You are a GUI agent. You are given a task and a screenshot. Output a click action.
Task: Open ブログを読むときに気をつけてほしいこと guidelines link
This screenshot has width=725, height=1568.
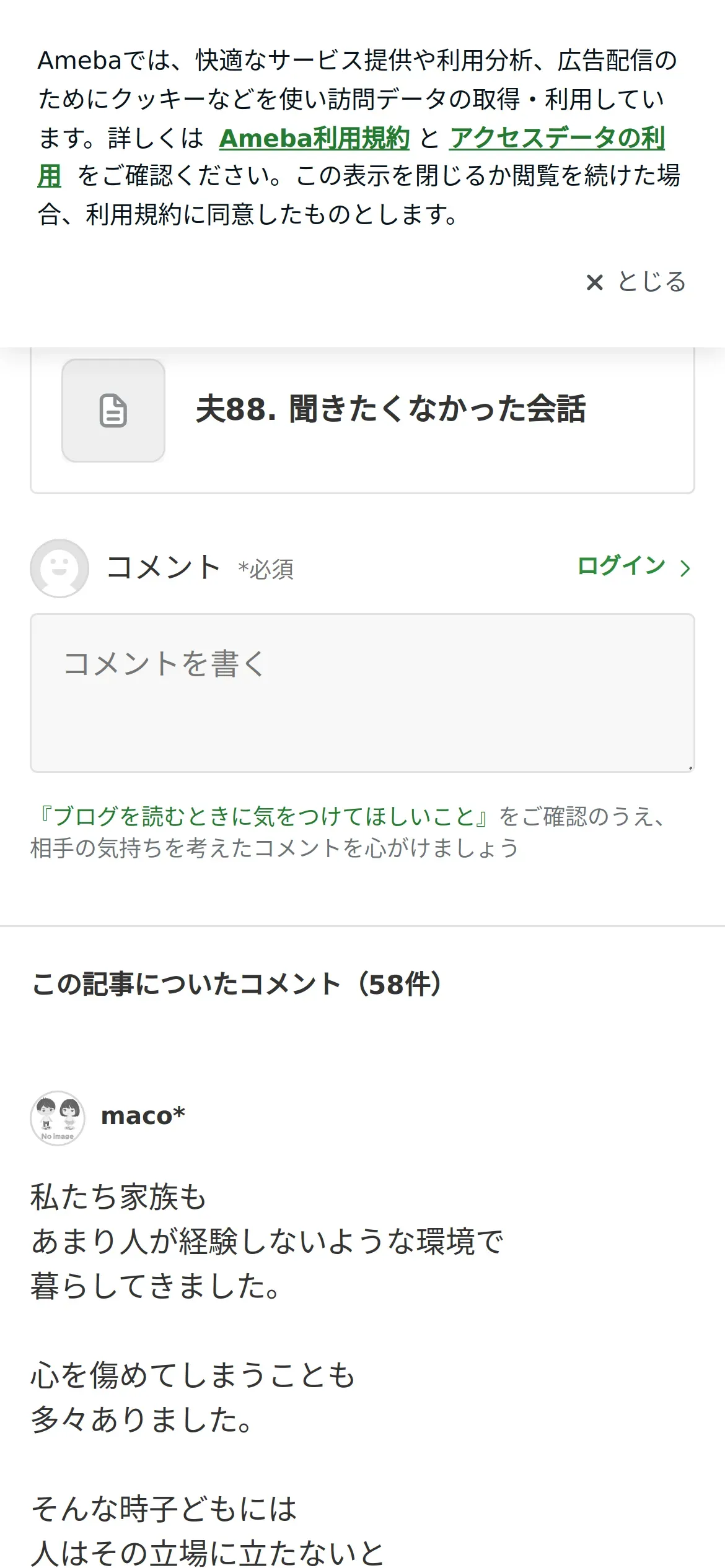click(264, 816)
